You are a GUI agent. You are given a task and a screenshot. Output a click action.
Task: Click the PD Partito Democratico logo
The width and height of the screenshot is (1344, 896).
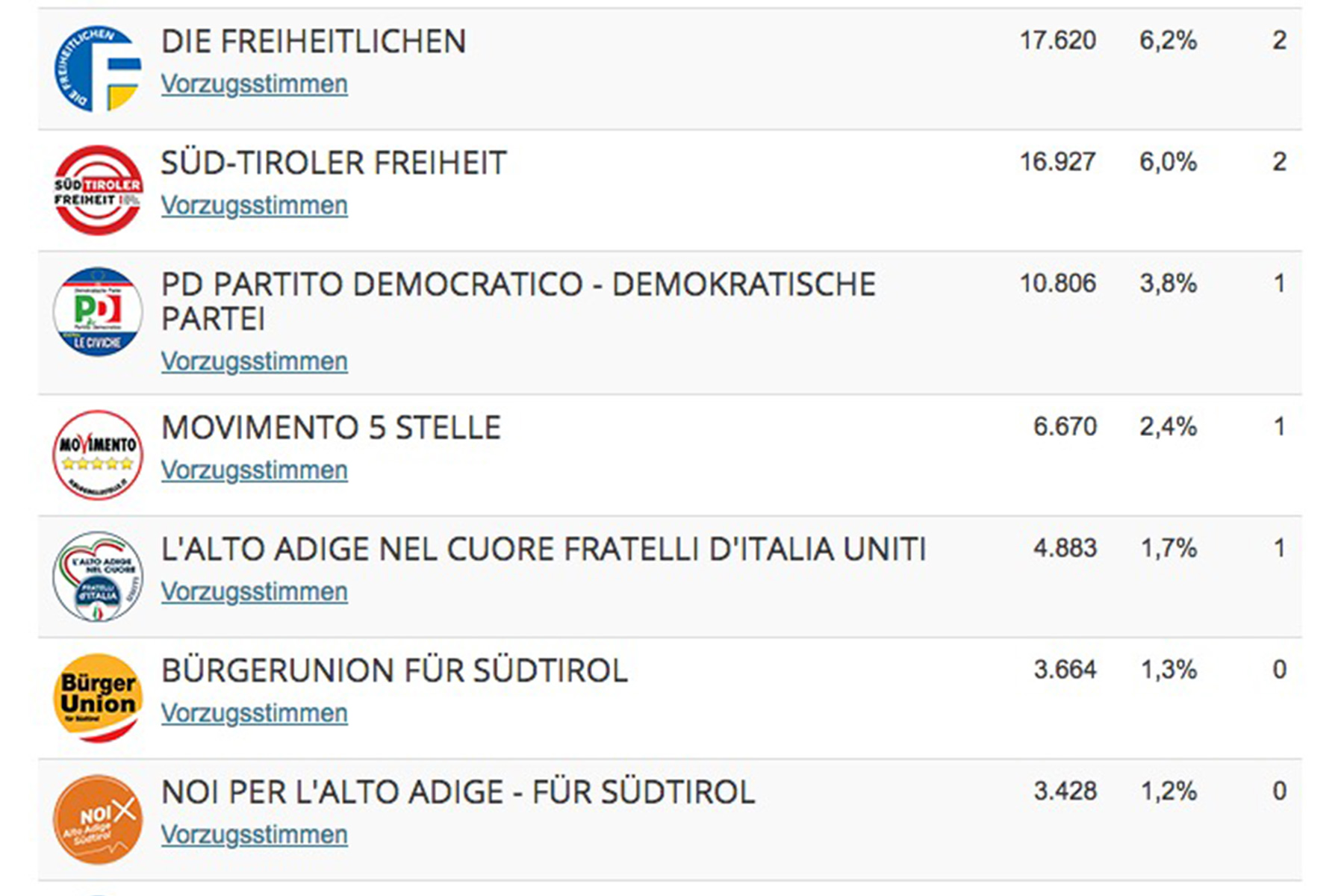(x=98, y=311)
